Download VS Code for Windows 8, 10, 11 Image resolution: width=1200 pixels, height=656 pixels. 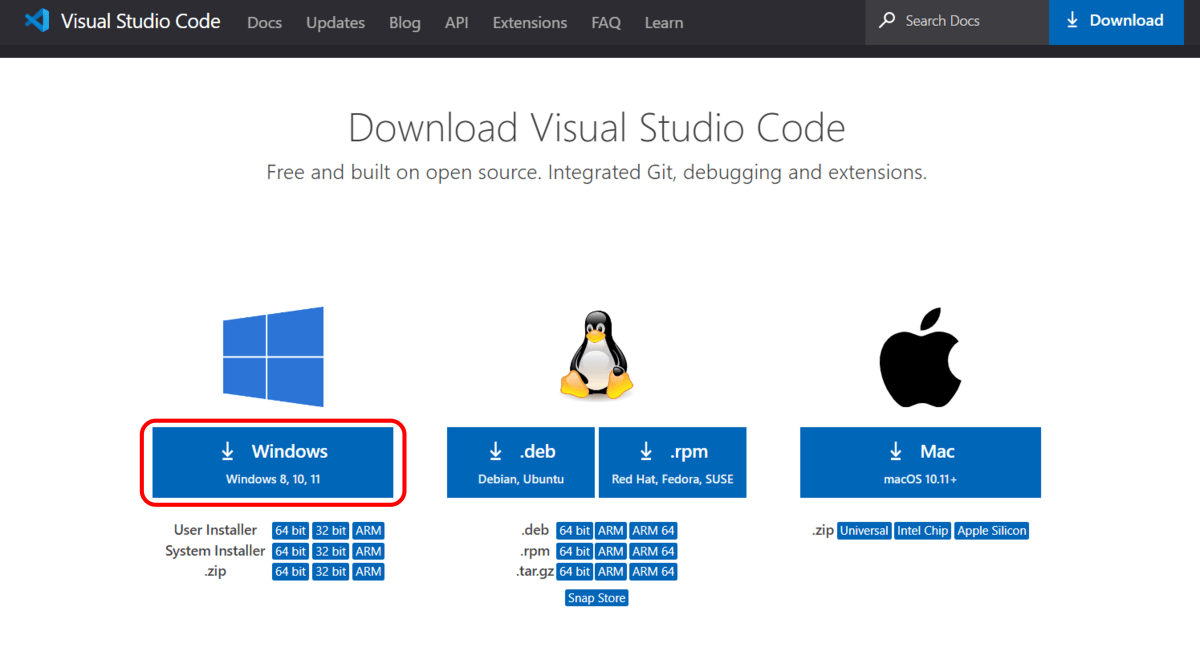(273, 462)
